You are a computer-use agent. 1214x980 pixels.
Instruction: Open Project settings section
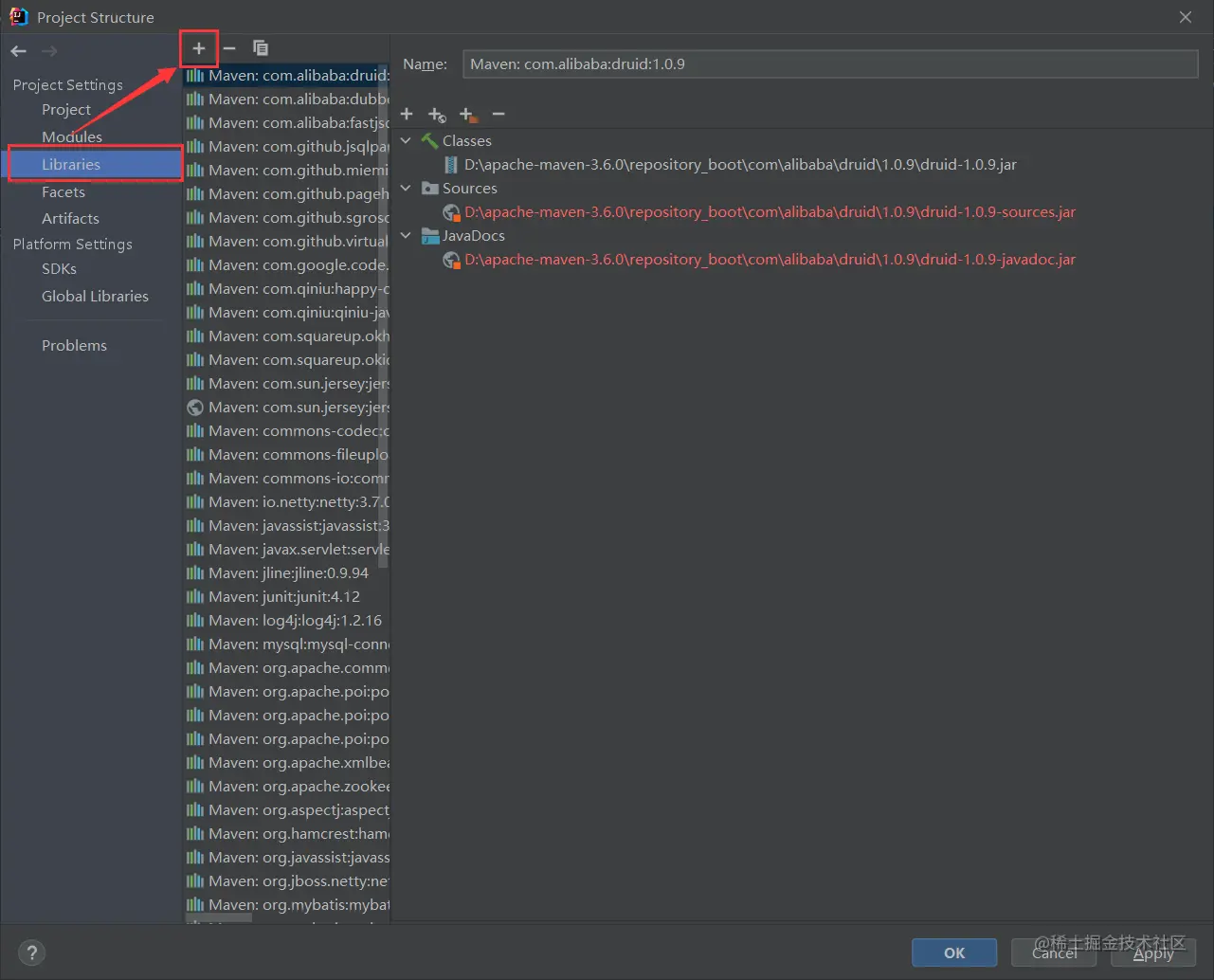tap(66, 110)
